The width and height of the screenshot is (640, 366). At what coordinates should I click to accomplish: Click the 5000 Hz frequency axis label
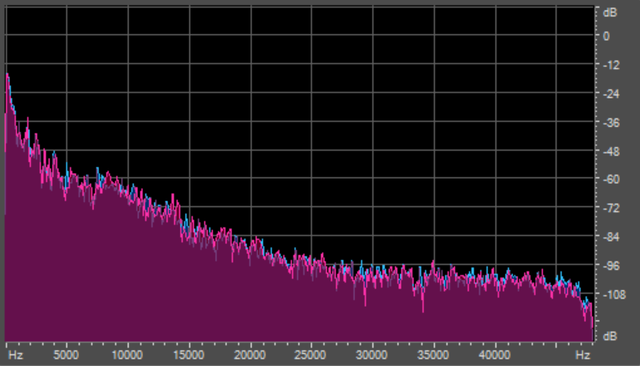[66, 355]
